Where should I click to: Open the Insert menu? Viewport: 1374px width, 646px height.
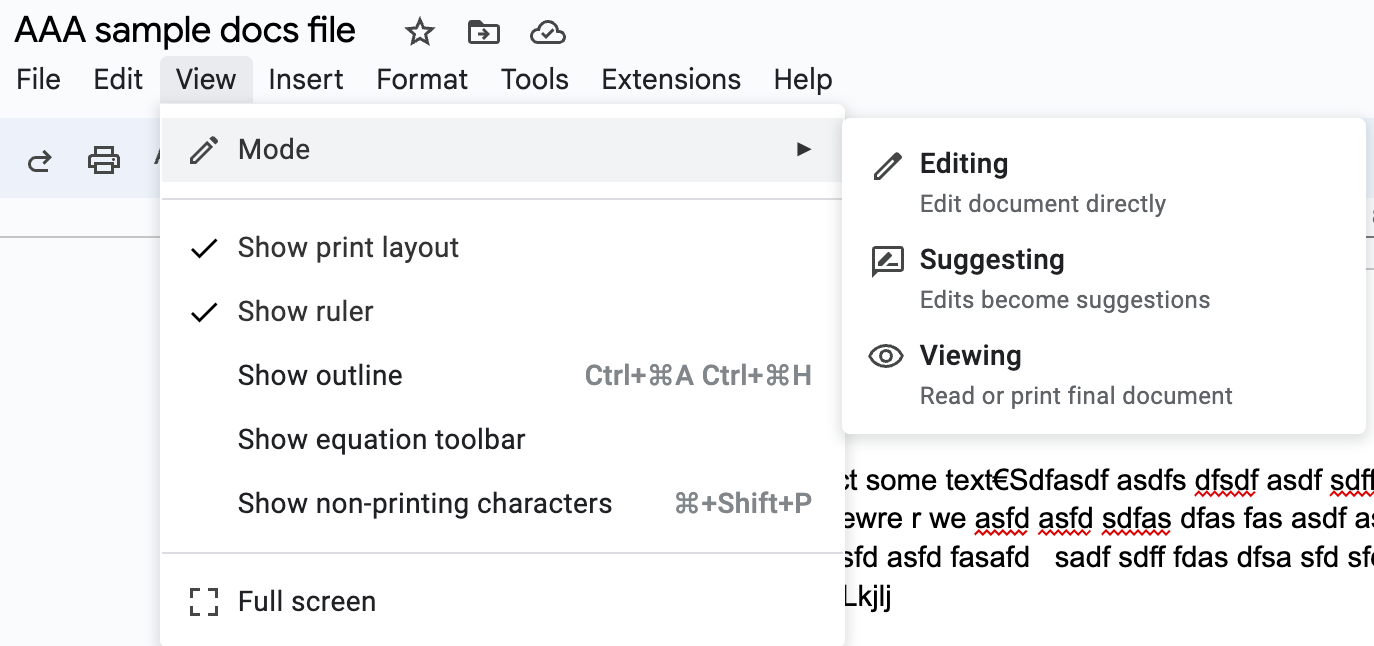point(306,80)
